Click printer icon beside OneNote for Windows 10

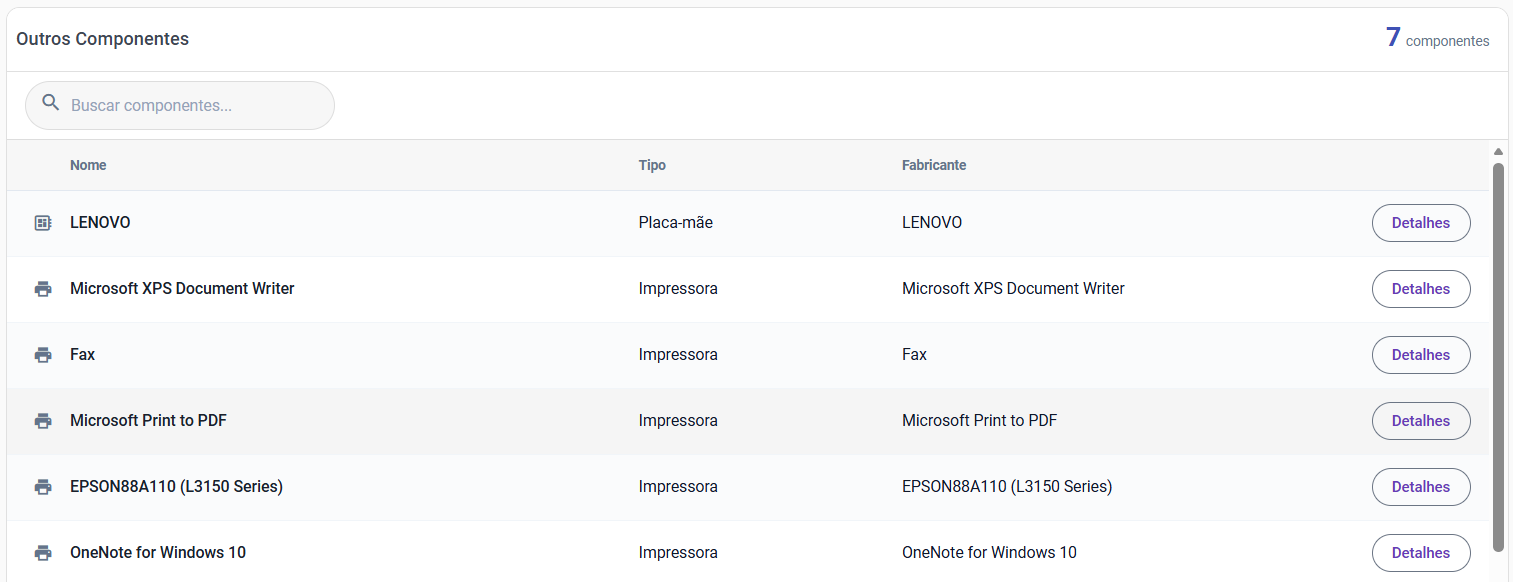click(43, 553)
